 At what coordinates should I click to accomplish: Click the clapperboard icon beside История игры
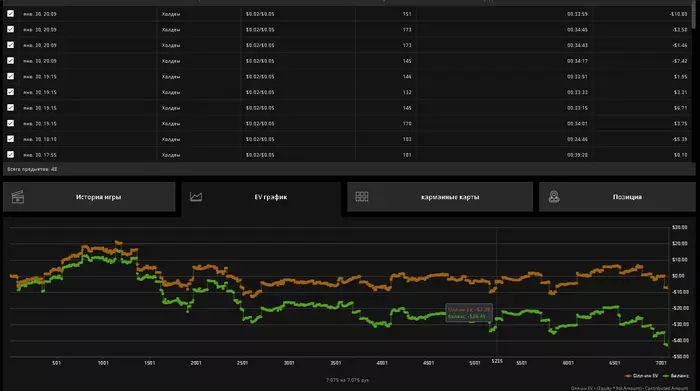18,197
